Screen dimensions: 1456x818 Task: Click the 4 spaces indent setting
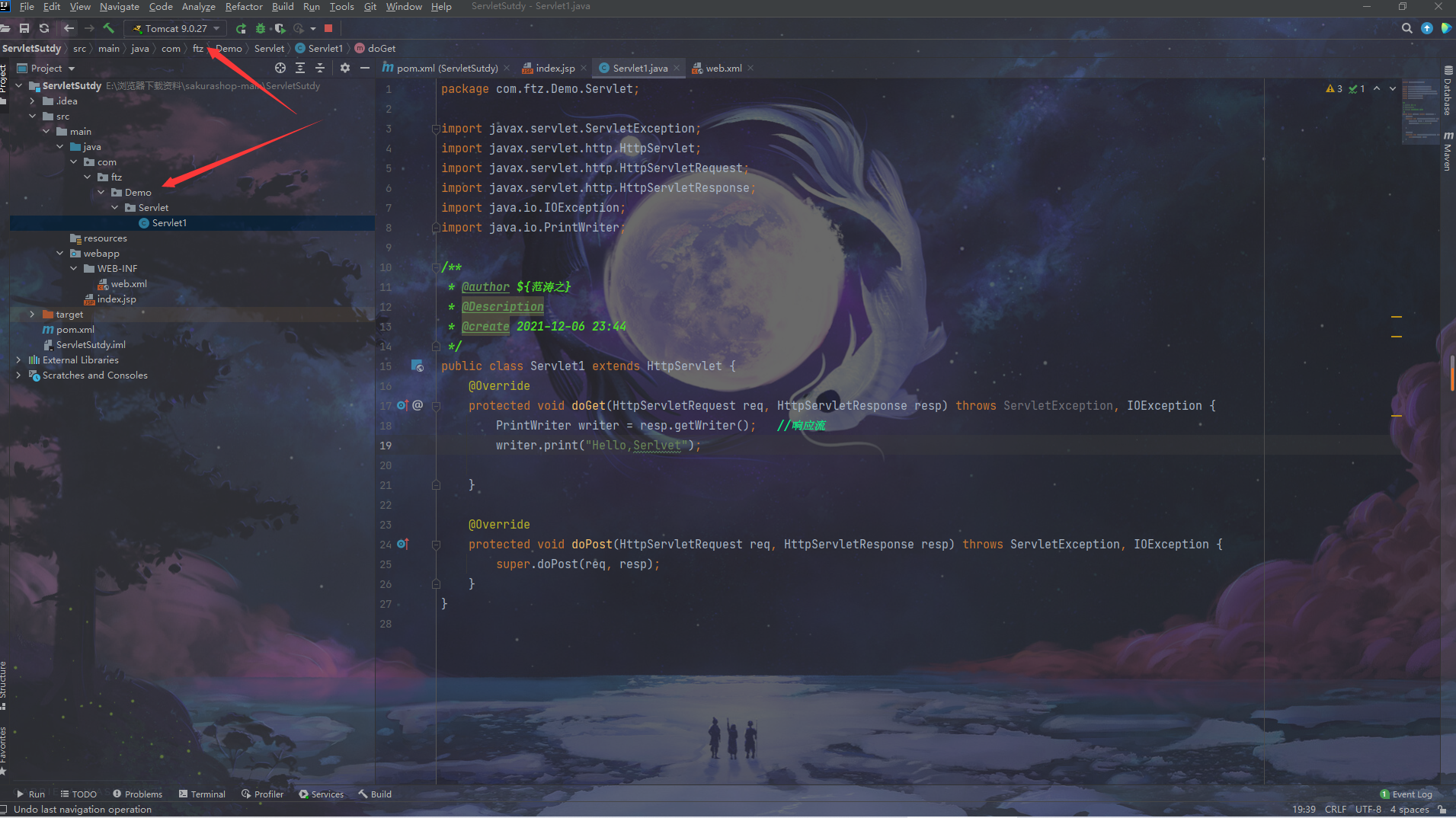pyautogui.click(x=1410, y=809)
